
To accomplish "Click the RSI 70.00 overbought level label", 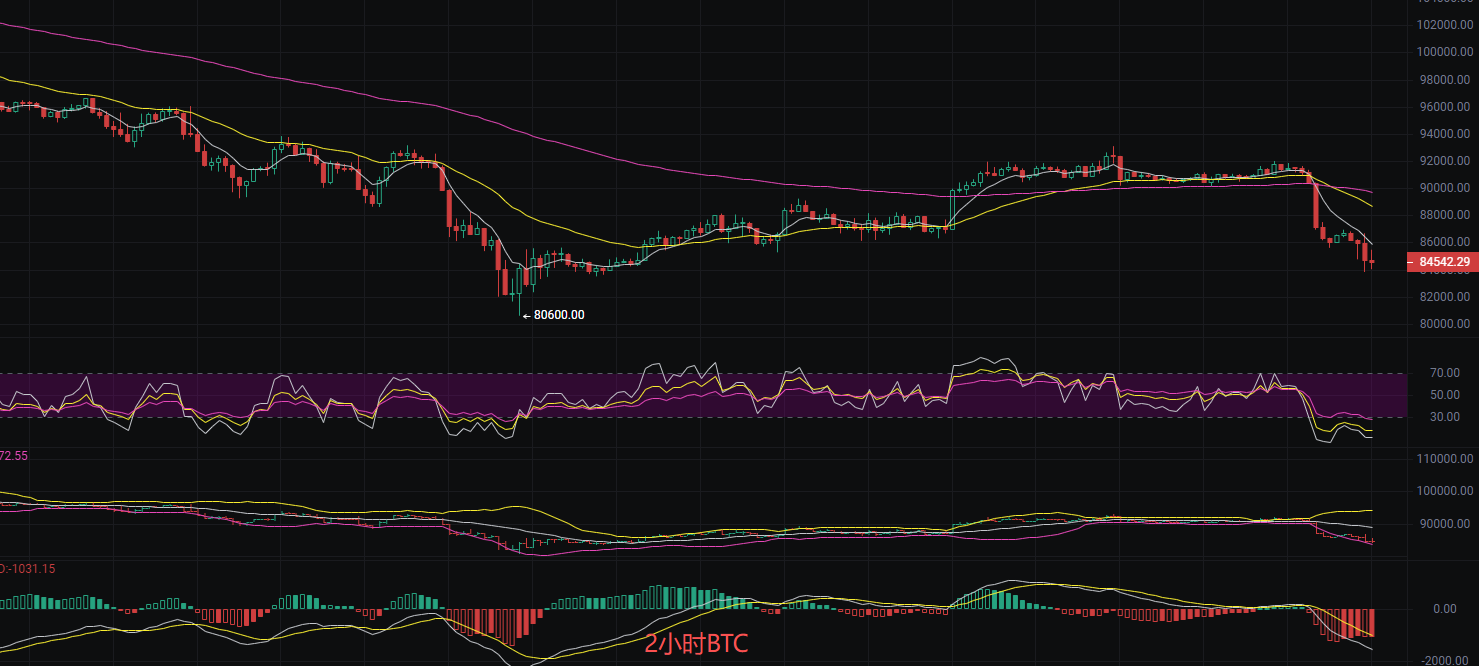I will 1444,373.
